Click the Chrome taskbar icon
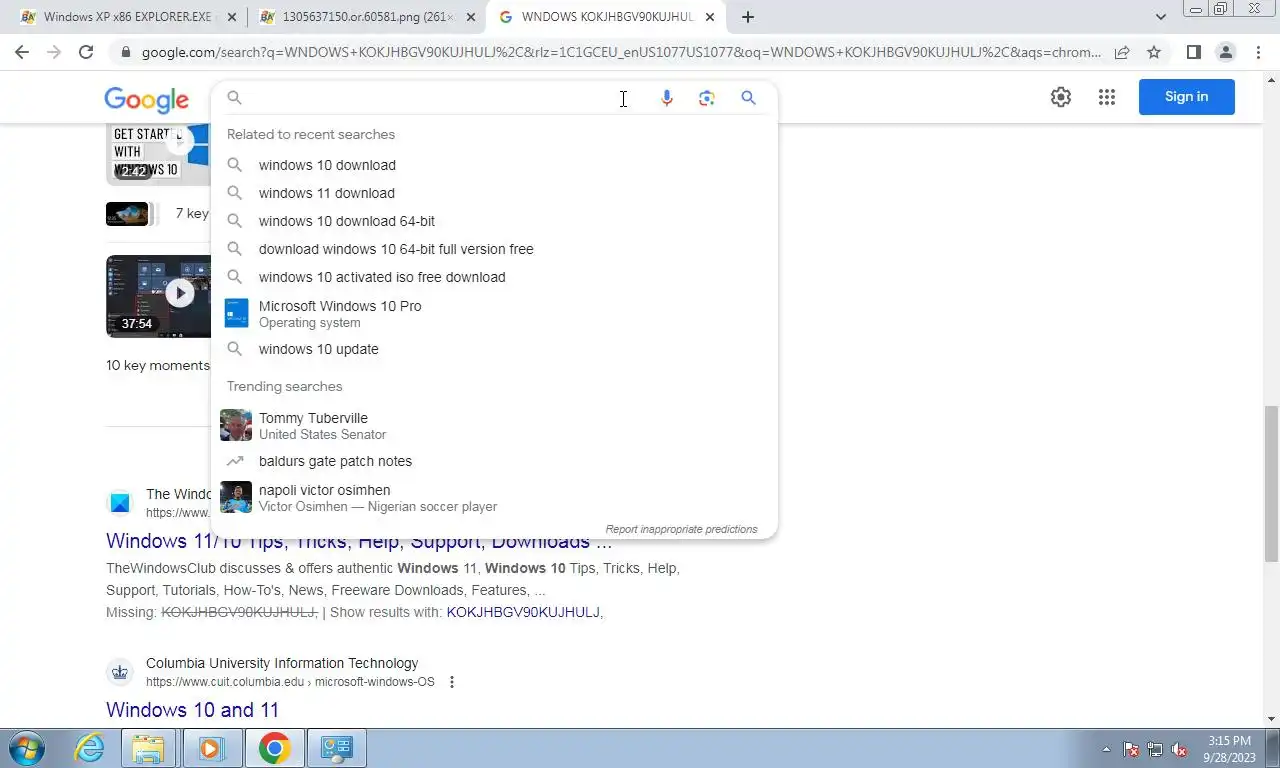The height and width of the screenshot is (768, 1280). pos(274,748)
